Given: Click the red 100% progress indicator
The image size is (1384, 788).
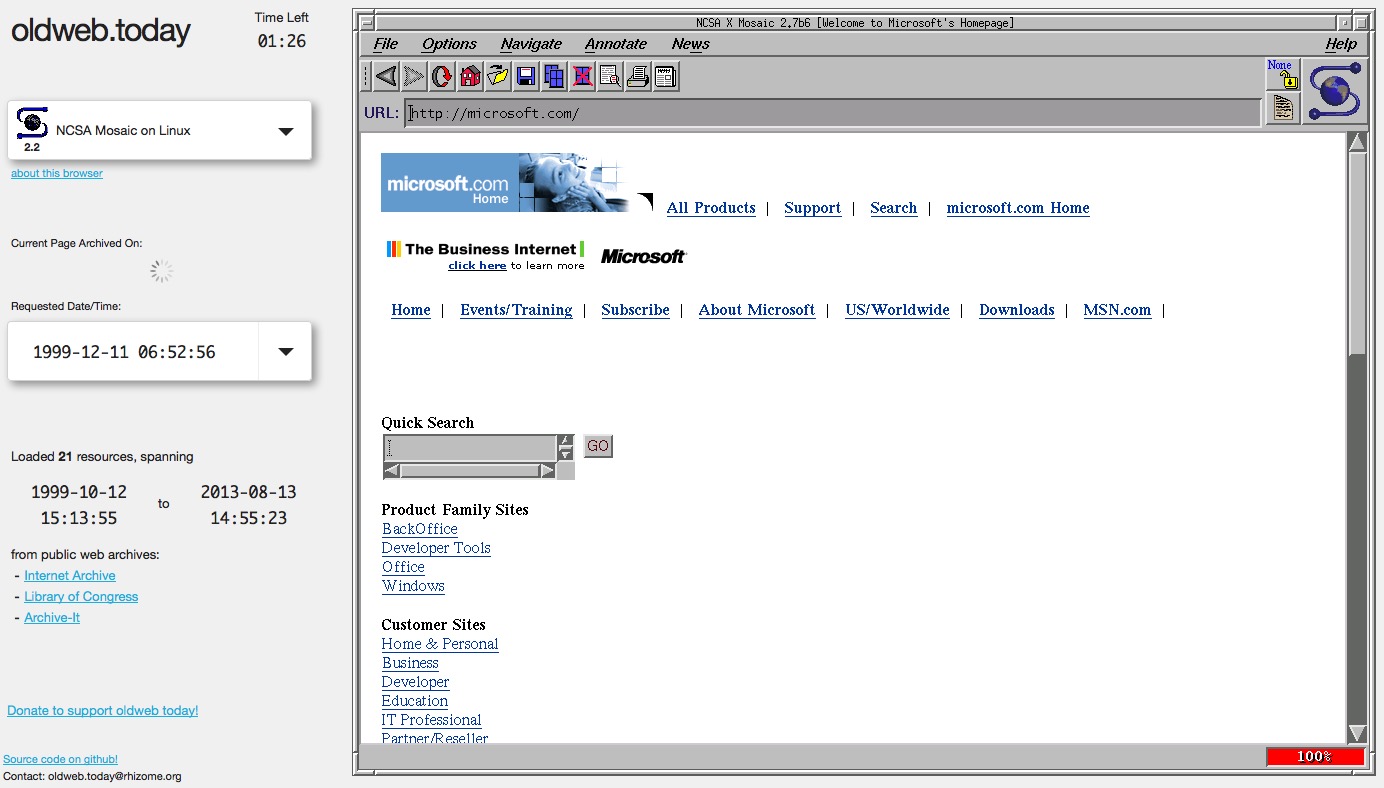Looking at the screenshot, I should (1315, 757).
